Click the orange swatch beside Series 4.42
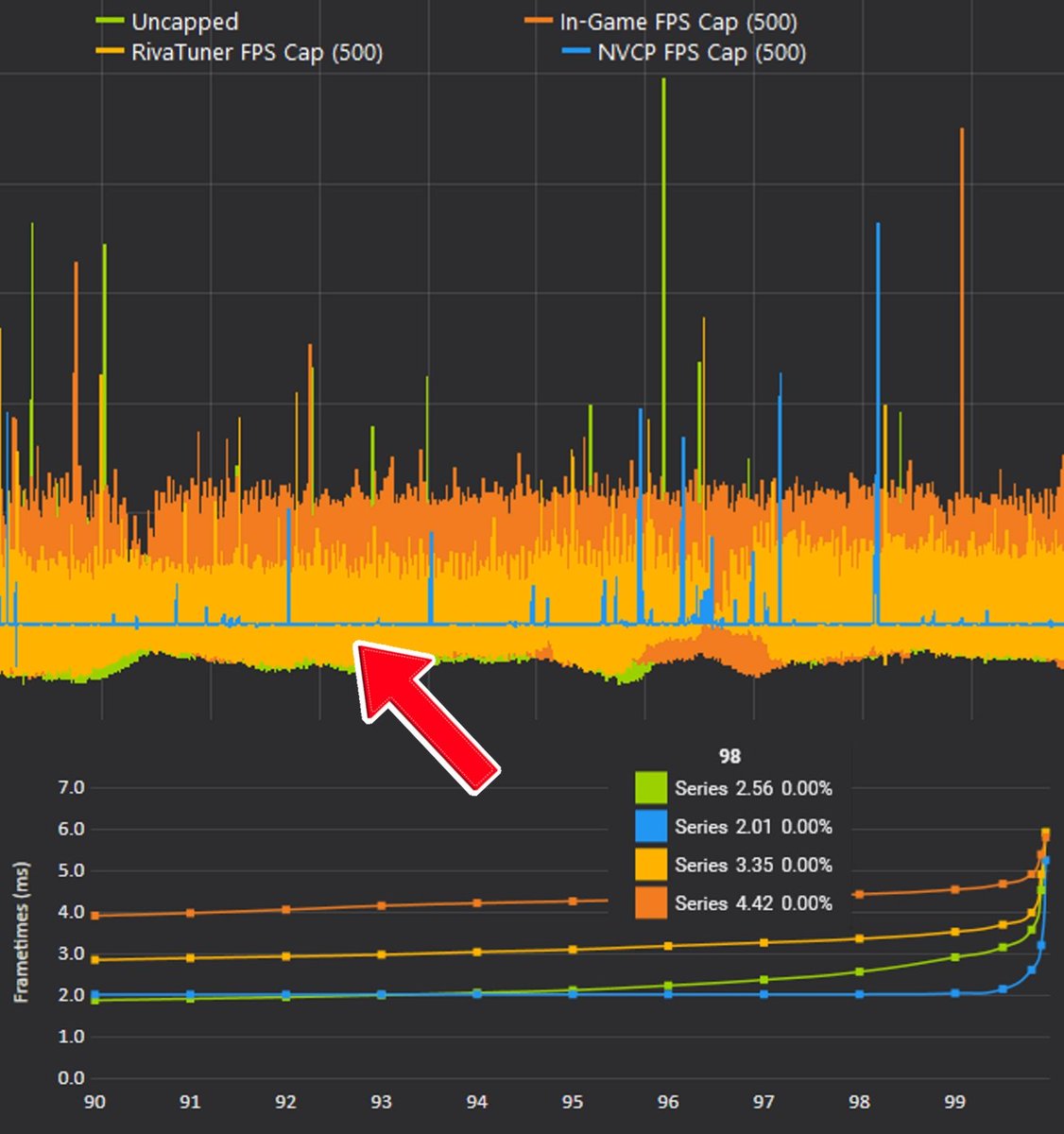The height and width of the screenshot is (1134, 1064). 651,903
